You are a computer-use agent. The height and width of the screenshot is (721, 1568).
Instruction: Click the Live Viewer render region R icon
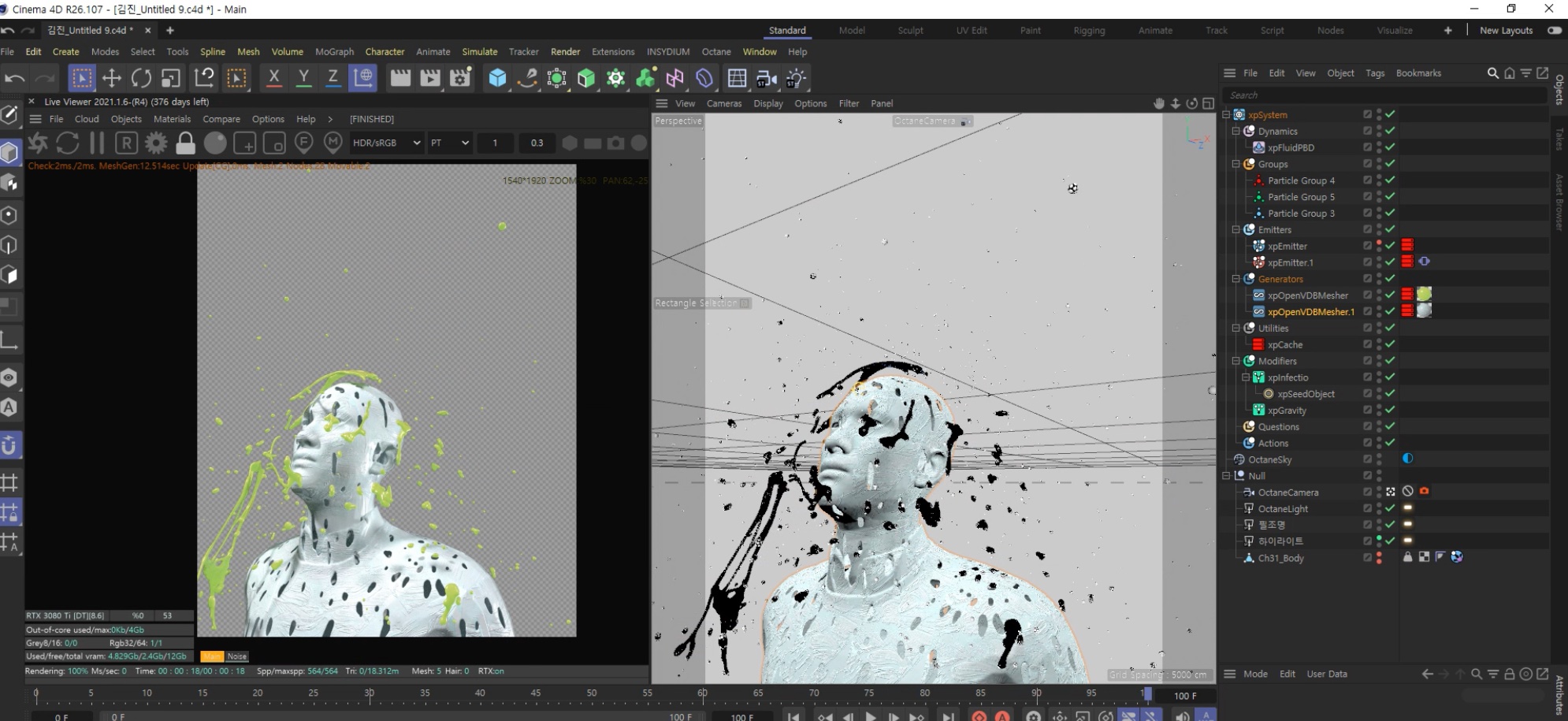pos(126,143)
